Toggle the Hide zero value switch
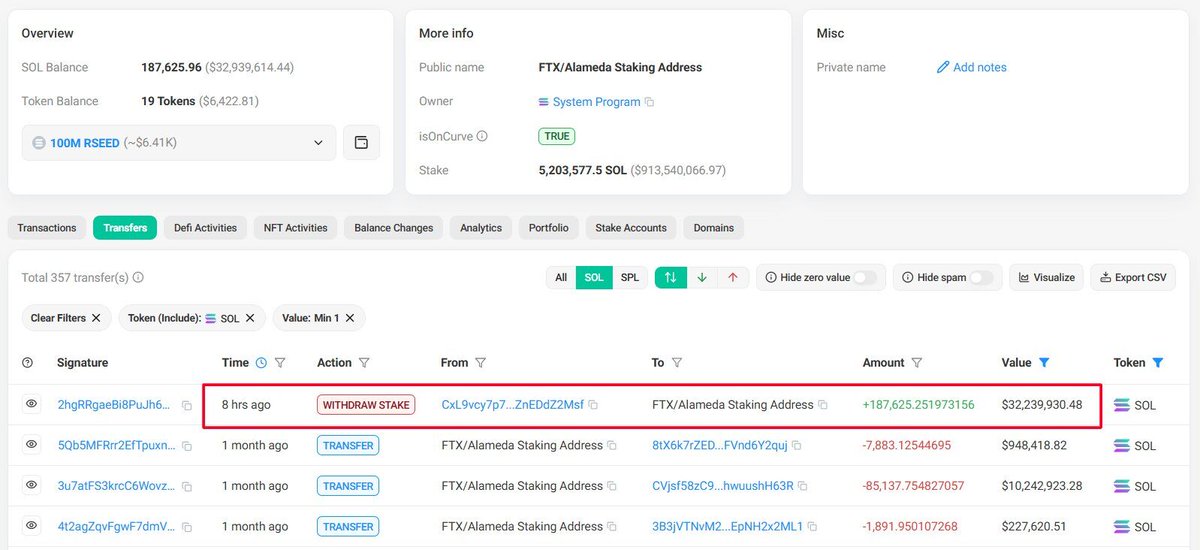The height and width of the screenshot is (550, 1200). pyautogui.click(x=865, y=278)
